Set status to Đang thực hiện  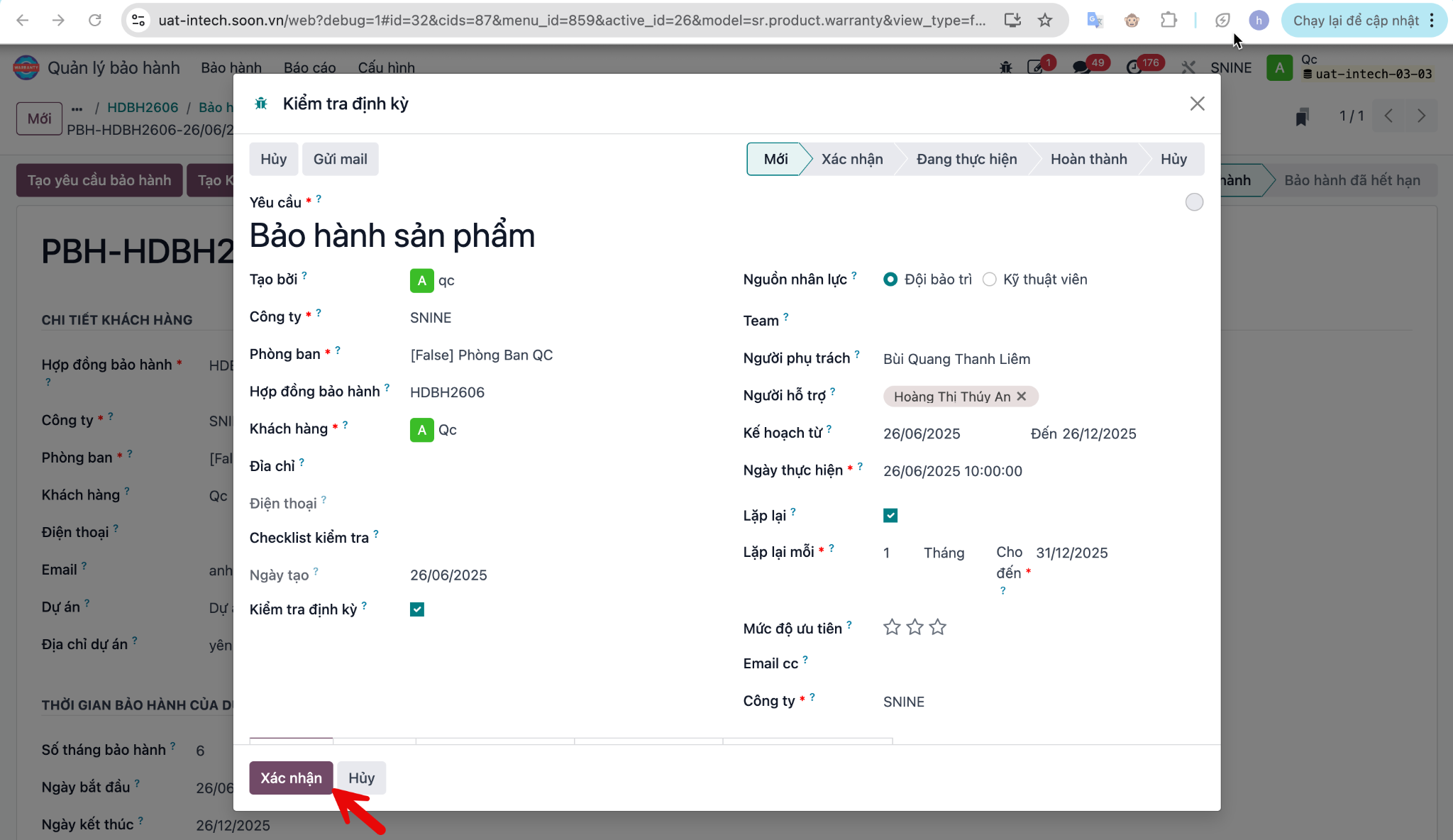[x=966, y=160]
